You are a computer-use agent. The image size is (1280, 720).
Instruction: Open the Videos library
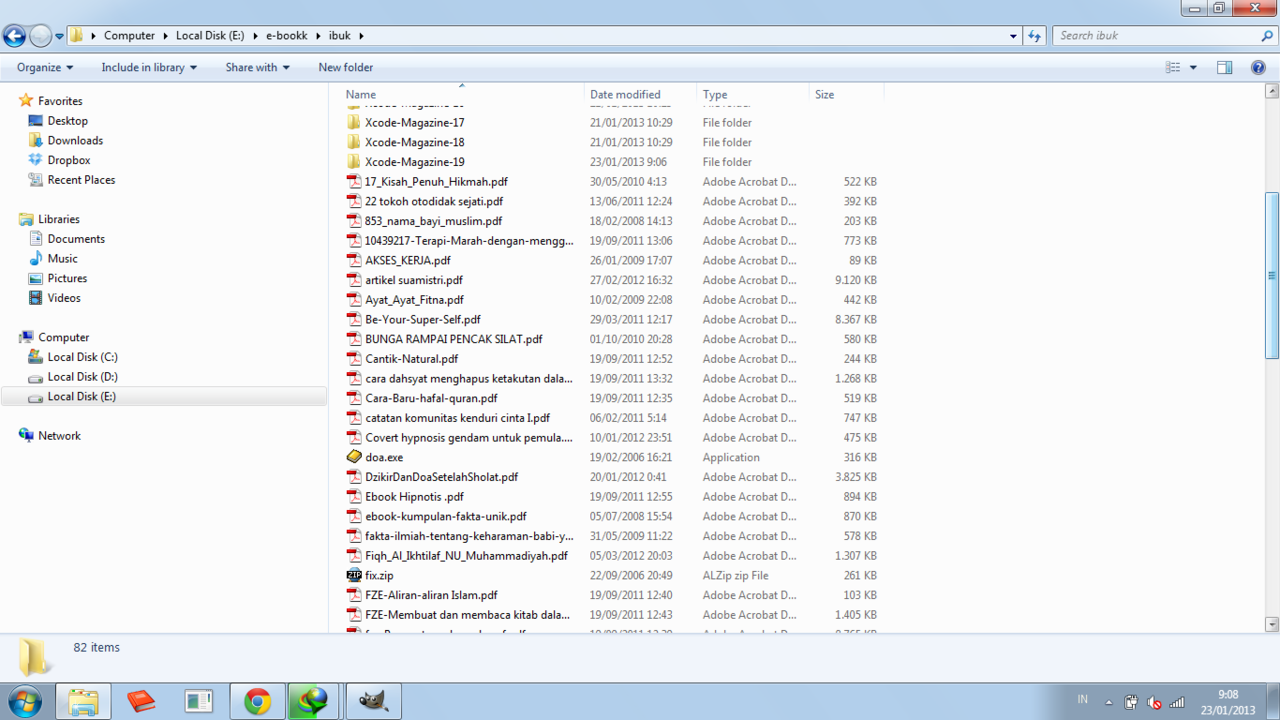(x=64, y=298)
